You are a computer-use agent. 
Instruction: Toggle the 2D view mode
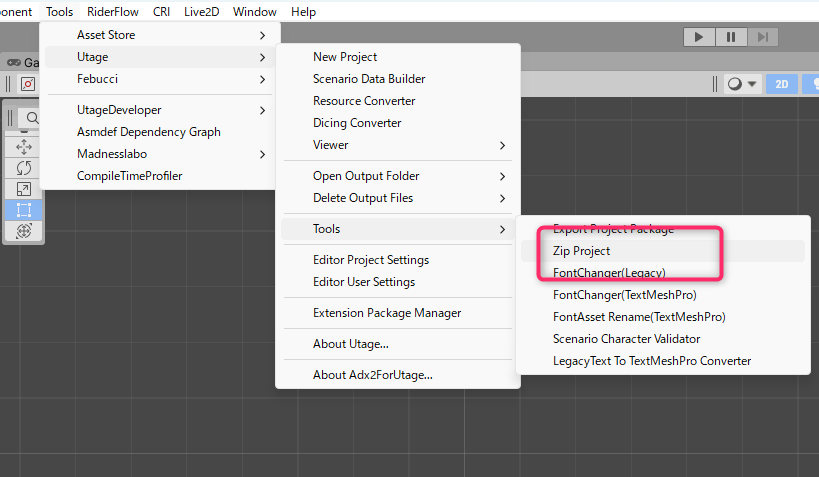click(x=782, y=84)
